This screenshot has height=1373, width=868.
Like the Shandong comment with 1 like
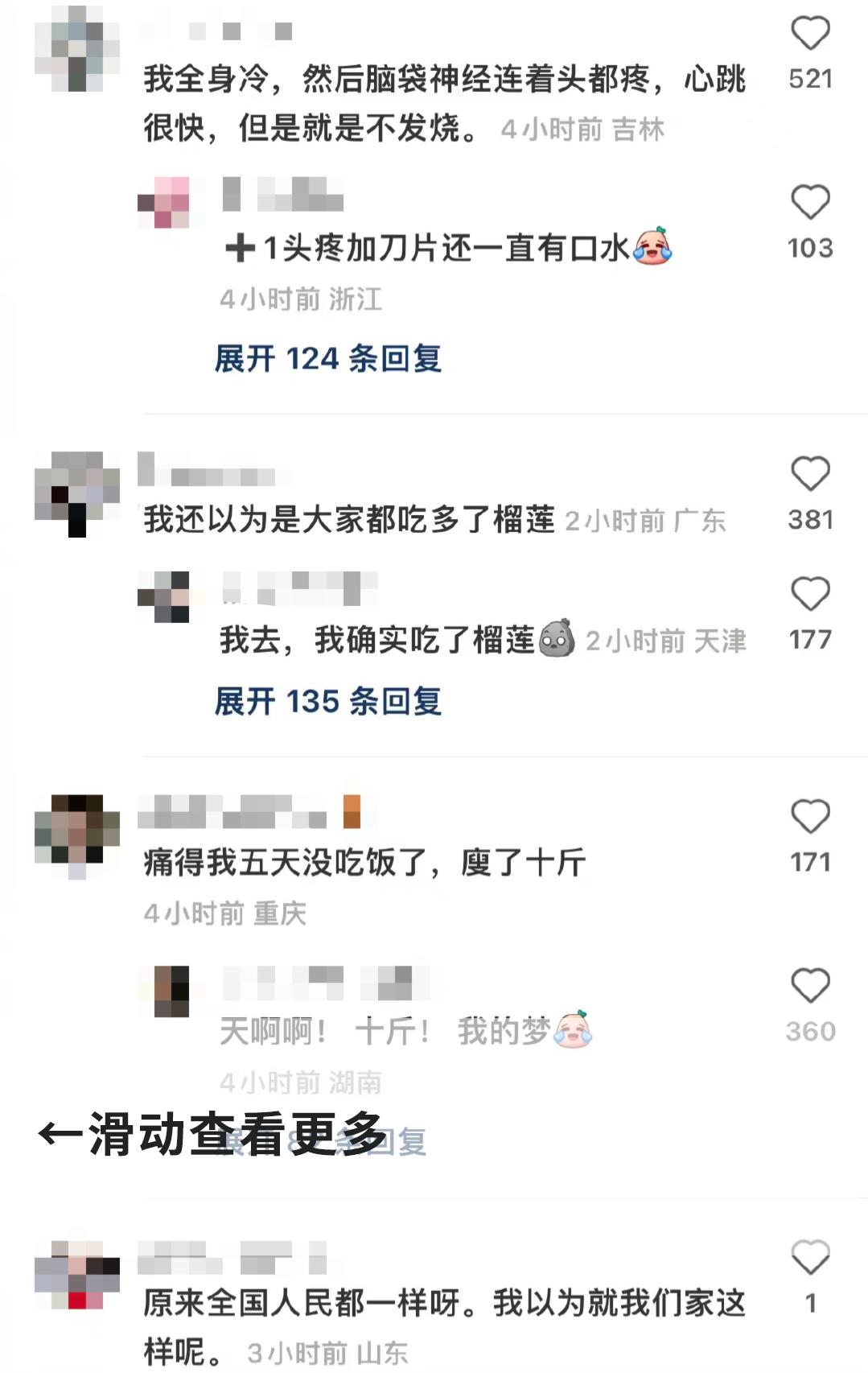tap(810, 1258)
